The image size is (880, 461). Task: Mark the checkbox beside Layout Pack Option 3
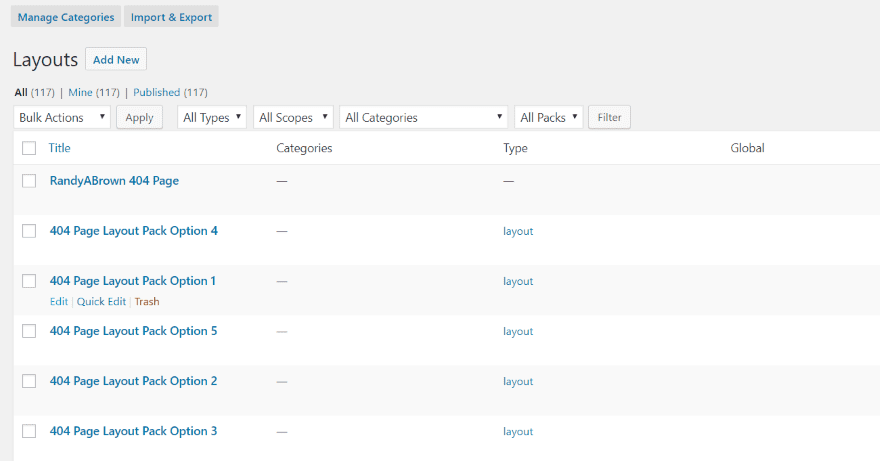pyautogui.click(x=29, y=431)
